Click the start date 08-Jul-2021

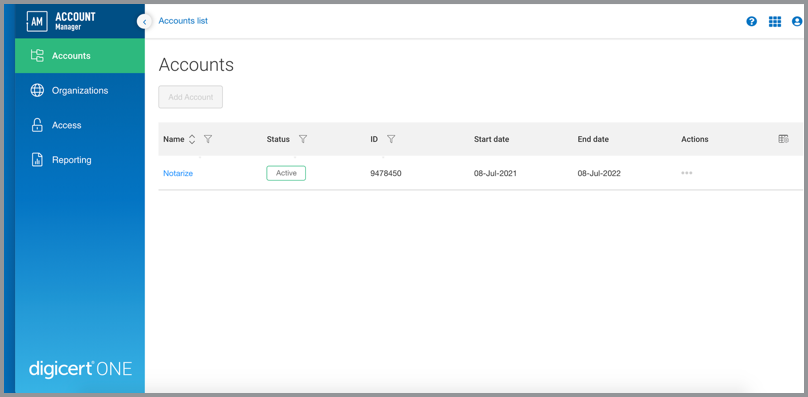pyautogui.click(x=495, y=173)
